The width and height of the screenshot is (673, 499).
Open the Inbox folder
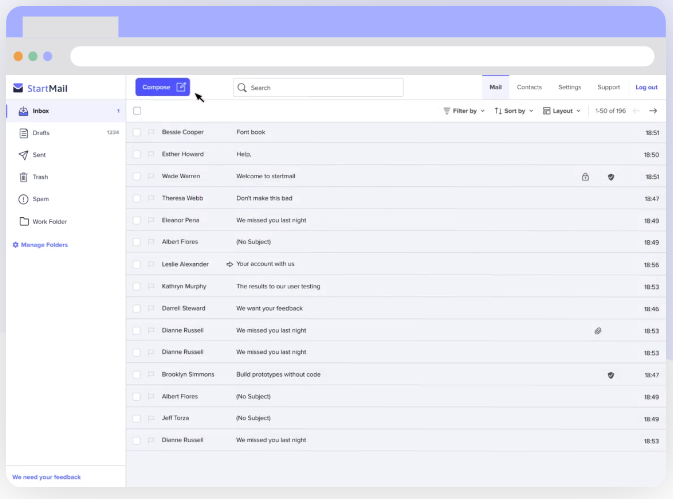click(40, 111)
